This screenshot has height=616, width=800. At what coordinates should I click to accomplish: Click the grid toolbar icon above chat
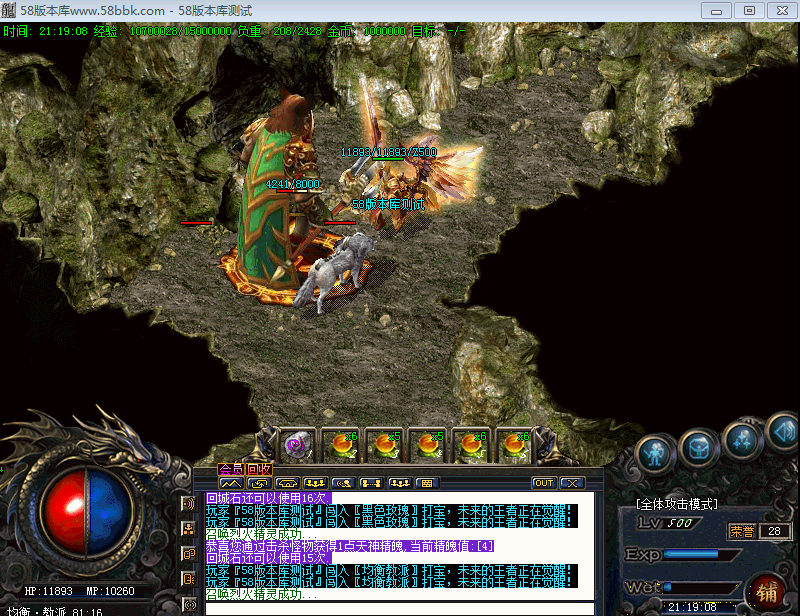click(428, 483)
